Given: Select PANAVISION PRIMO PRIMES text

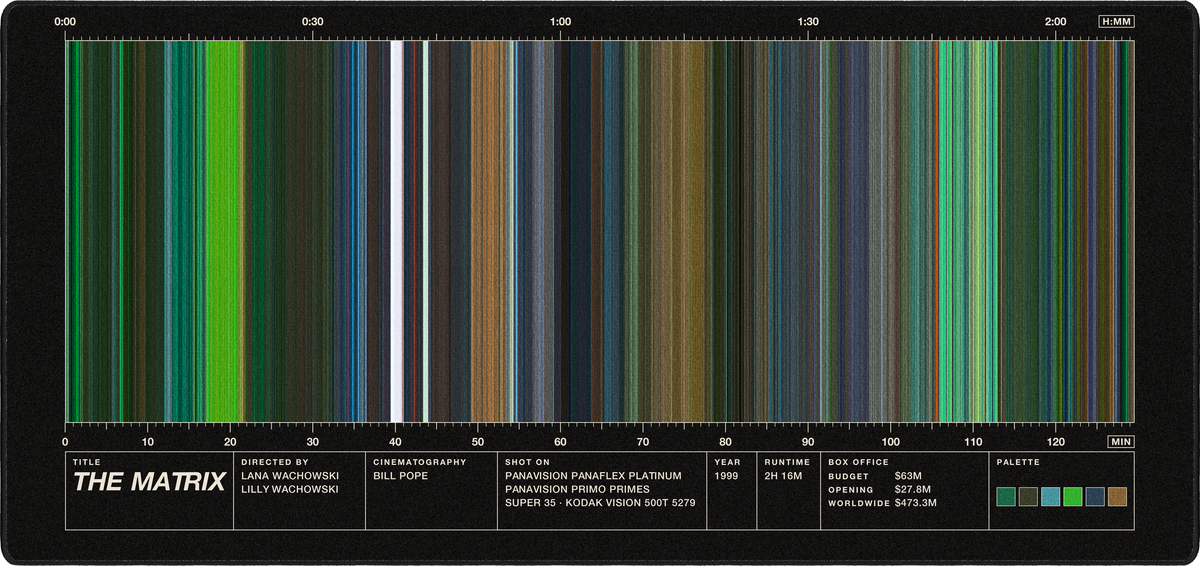Looking at the screenshot, I should point(578,489).
